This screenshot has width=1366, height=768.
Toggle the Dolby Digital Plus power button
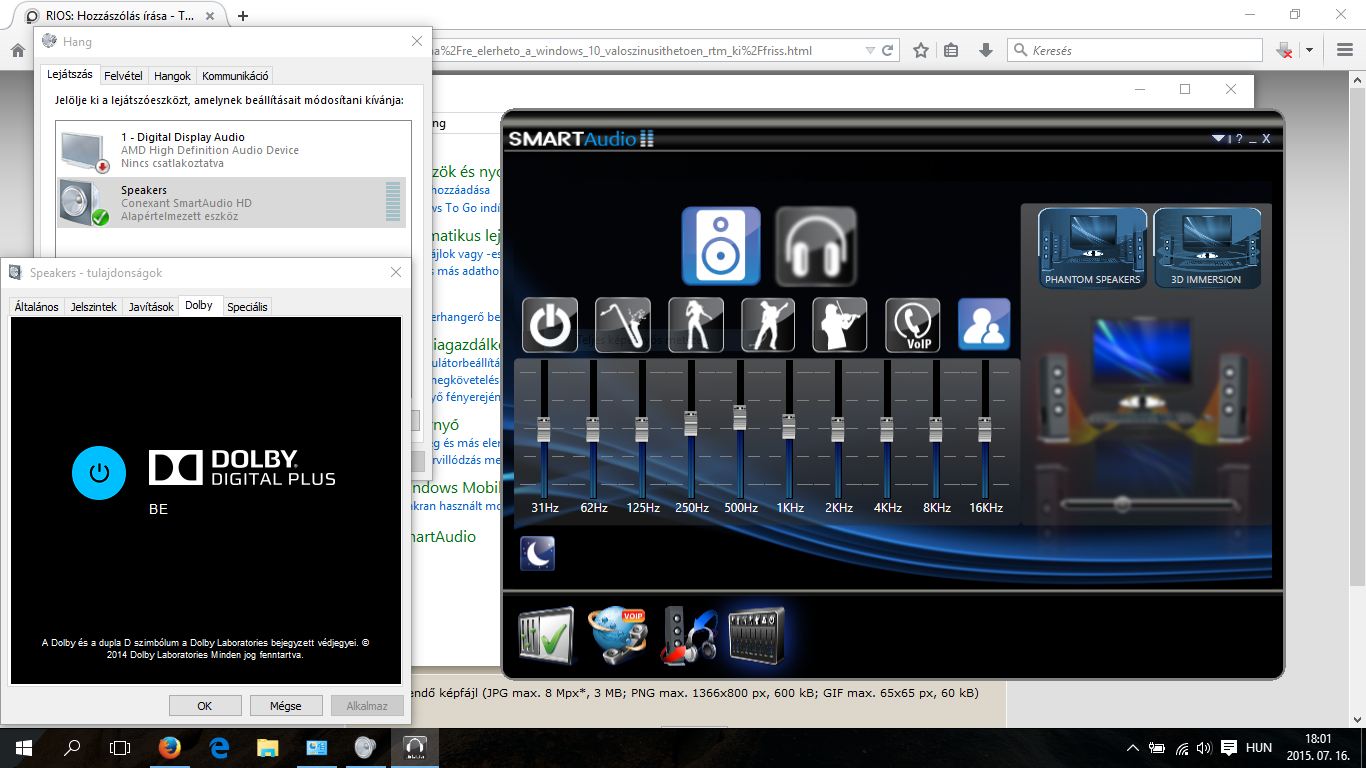coord(99,473)
